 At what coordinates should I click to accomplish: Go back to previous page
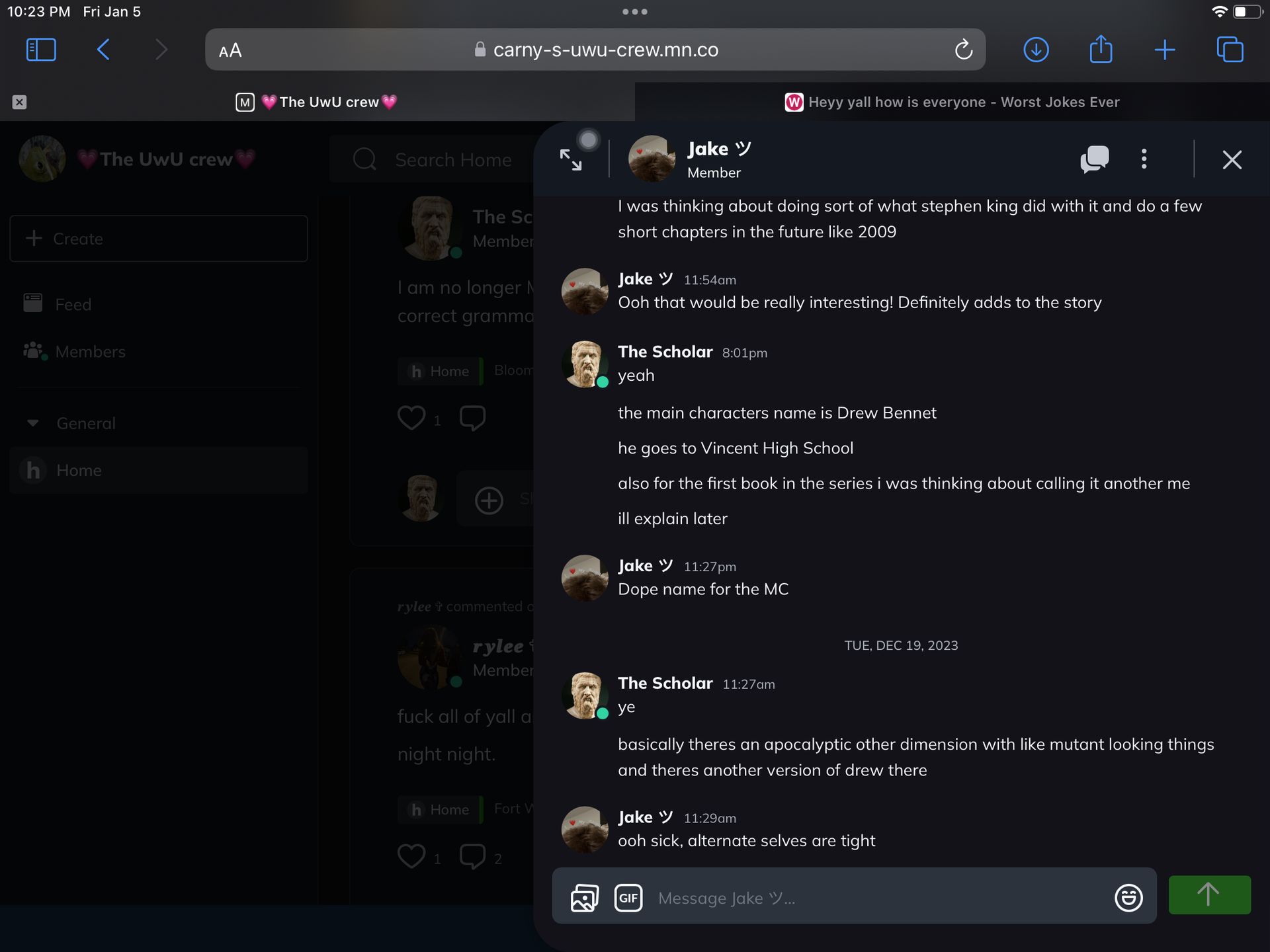103,50
